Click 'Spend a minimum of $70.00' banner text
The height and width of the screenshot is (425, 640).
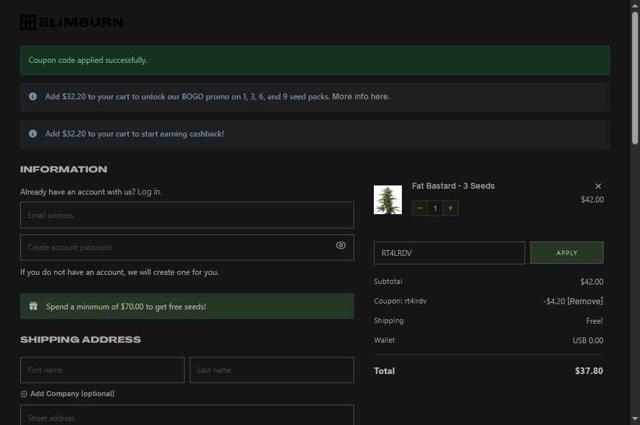click(126, 306)
